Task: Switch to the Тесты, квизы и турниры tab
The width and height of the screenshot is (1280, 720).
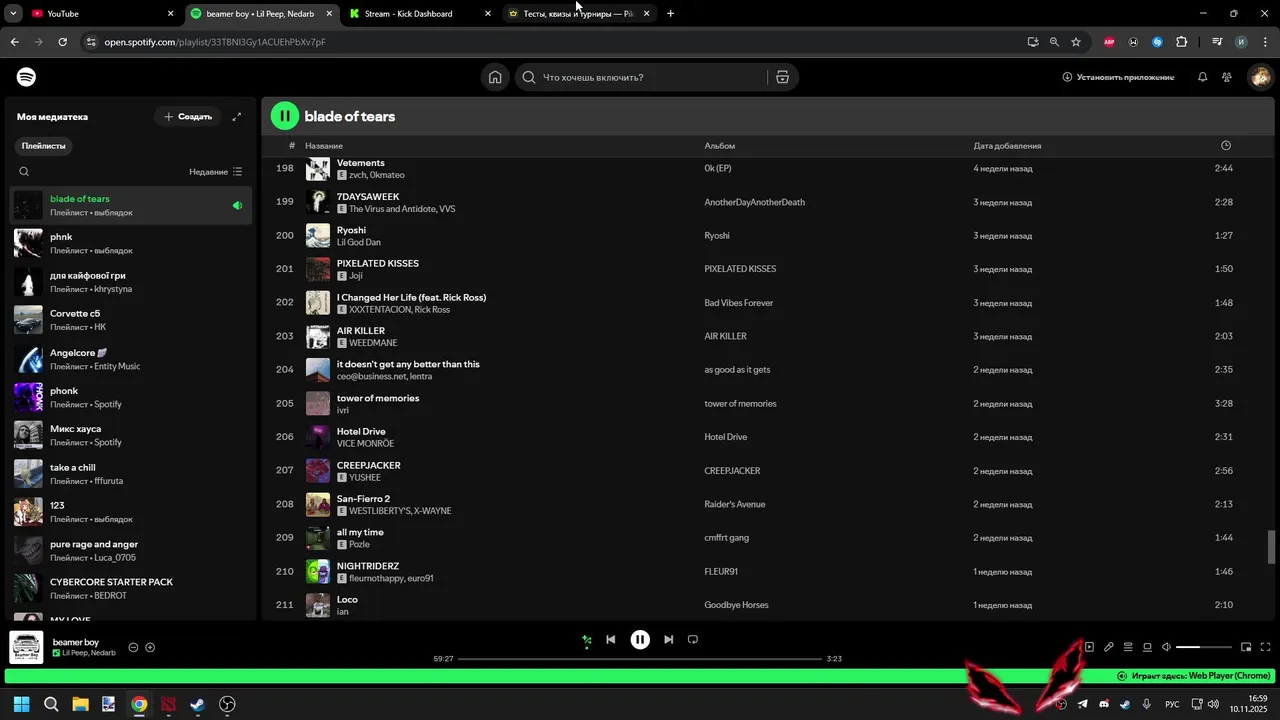Action: (580, 14)
